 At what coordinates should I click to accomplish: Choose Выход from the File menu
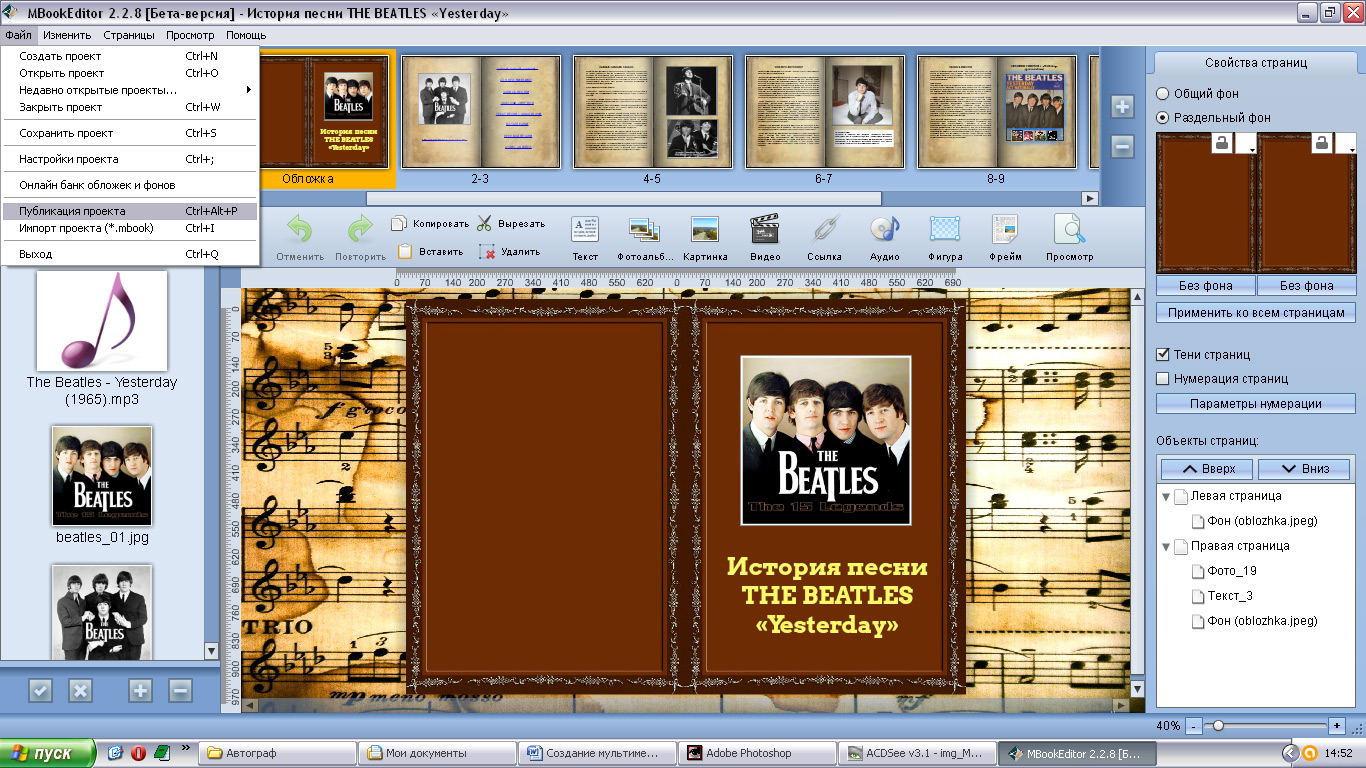tap(130, 254)
